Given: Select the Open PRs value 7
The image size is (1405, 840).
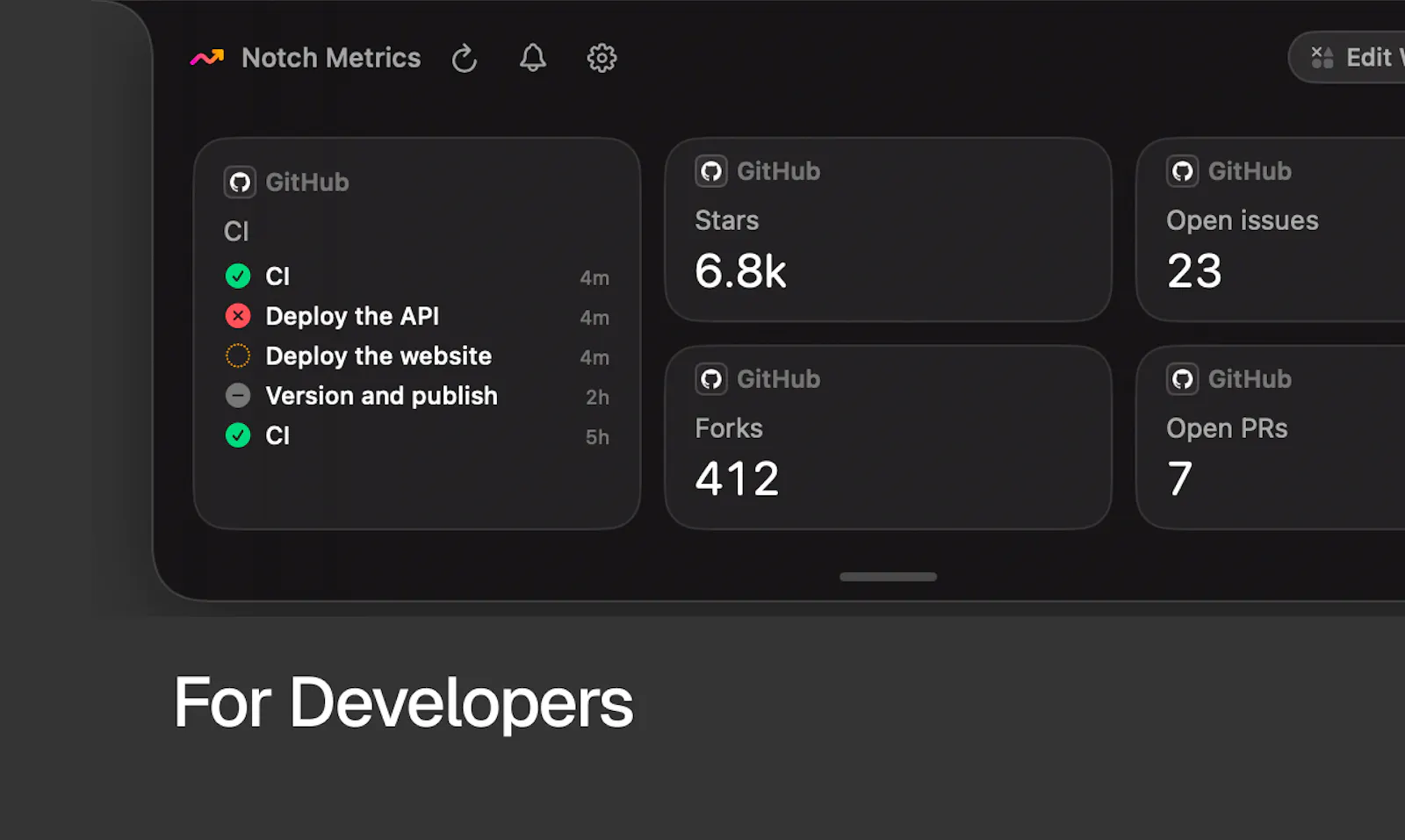Looking at the screenshot, I should pyautogui.click(x=1179, y=478).
